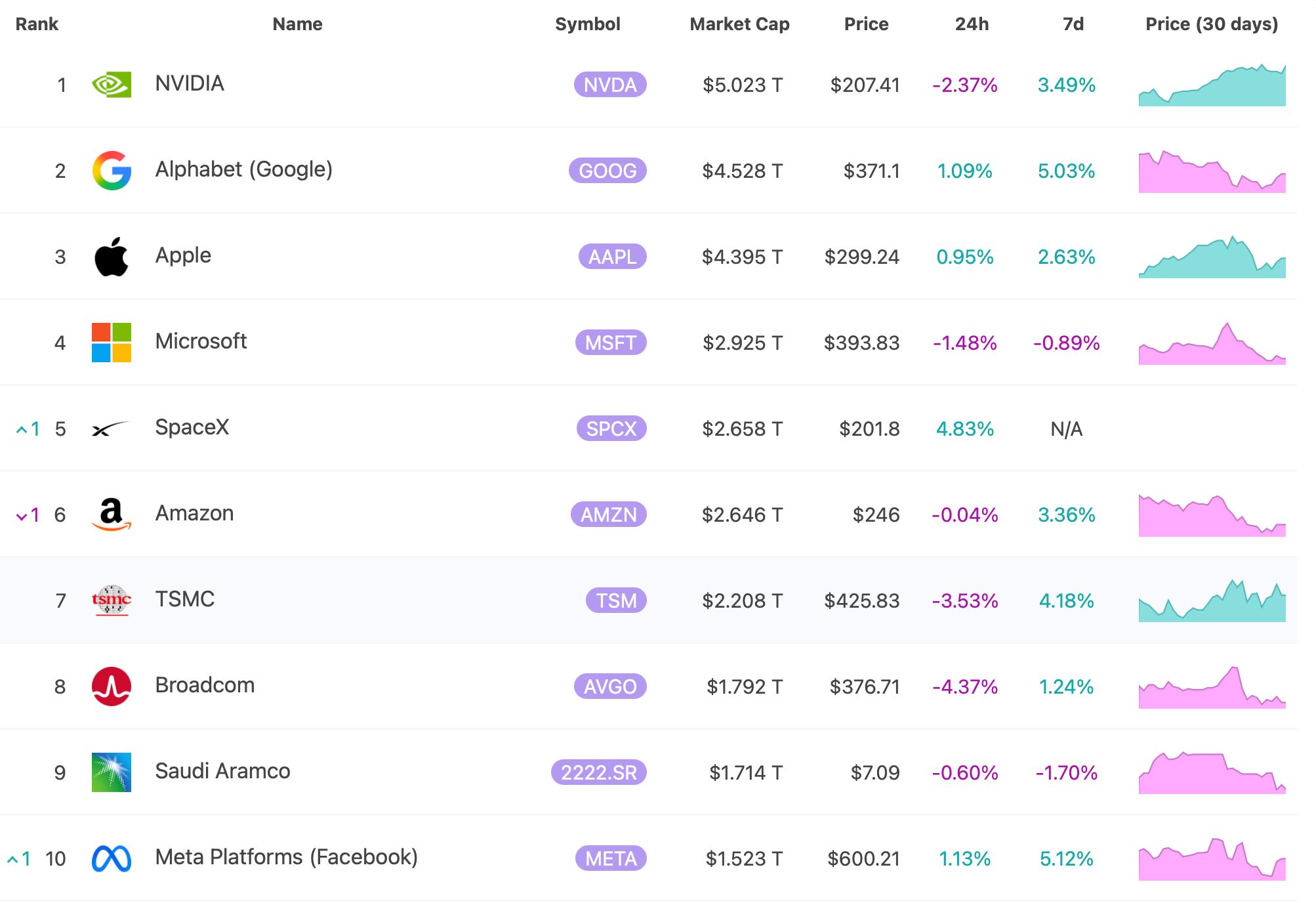This screenshot has height=903, width=1316.
Task: Click the NVIDIA logo icon
Action: tap(112, 85)
